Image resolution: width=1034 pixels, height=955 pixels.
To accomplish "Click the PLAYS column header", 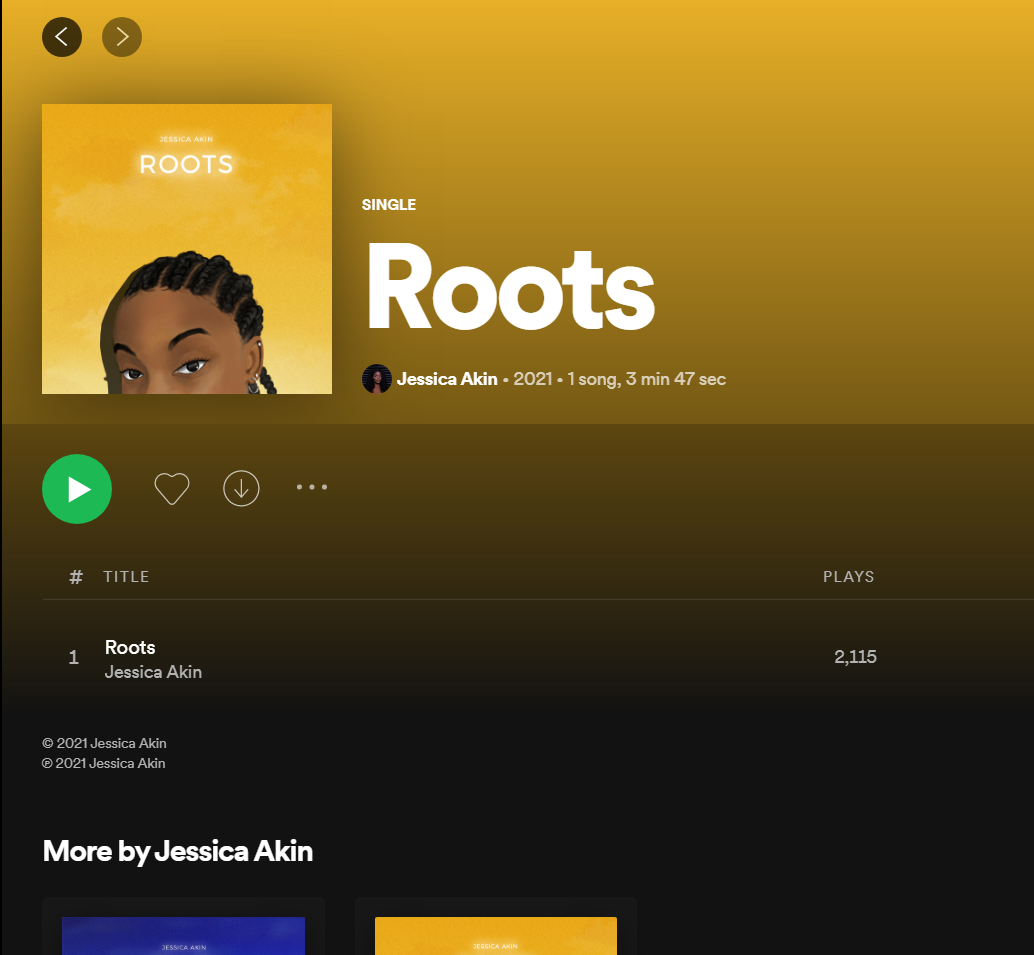I will (x=849, y=576).
